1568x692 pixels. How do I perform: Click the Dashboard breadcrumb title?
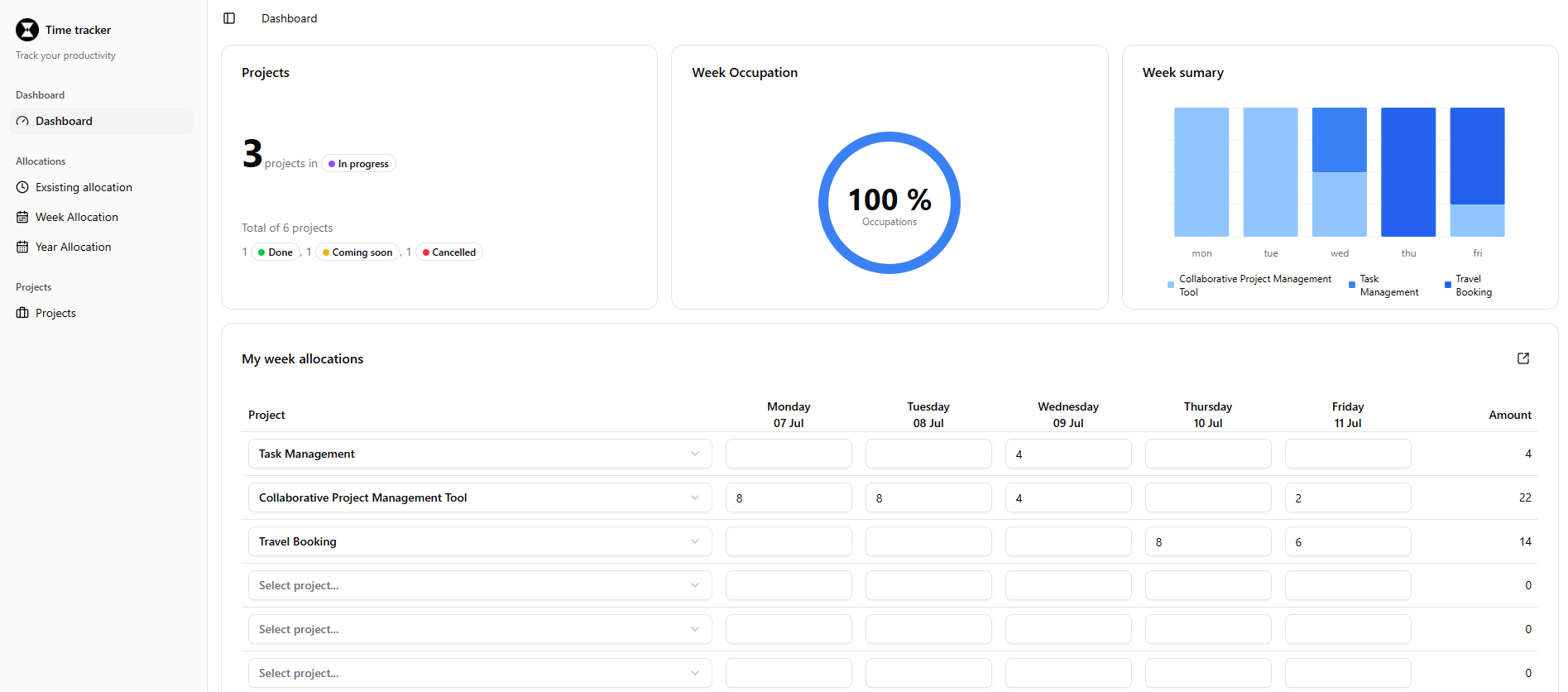click(x=289, y=18)
